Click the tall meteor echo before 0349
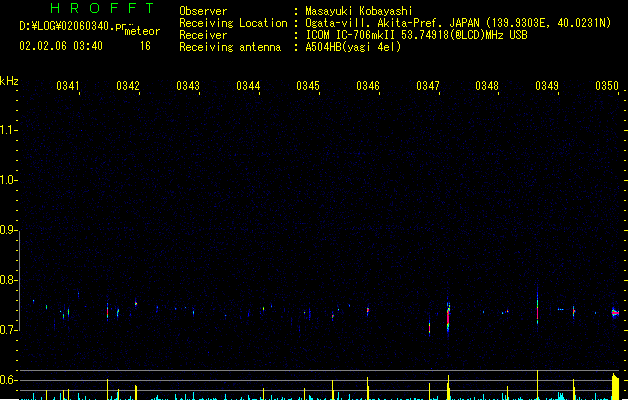The width and height of the screenshot is (629, 400). click(x=538, y=307)
